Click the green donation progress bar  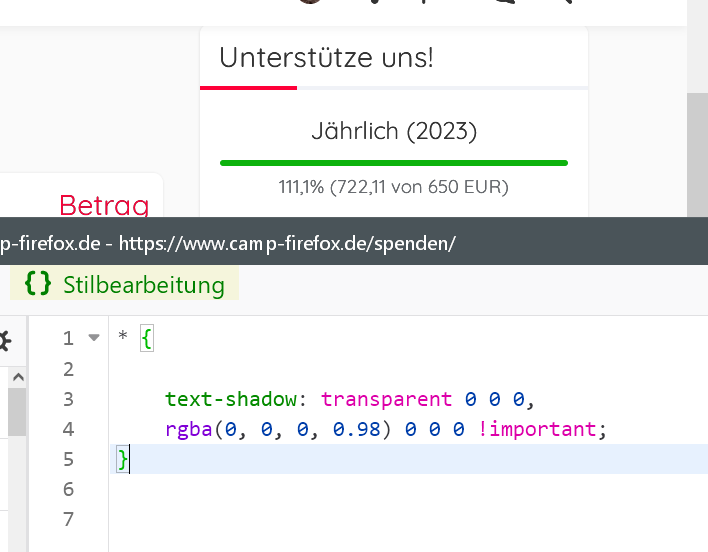coord(394,162)
